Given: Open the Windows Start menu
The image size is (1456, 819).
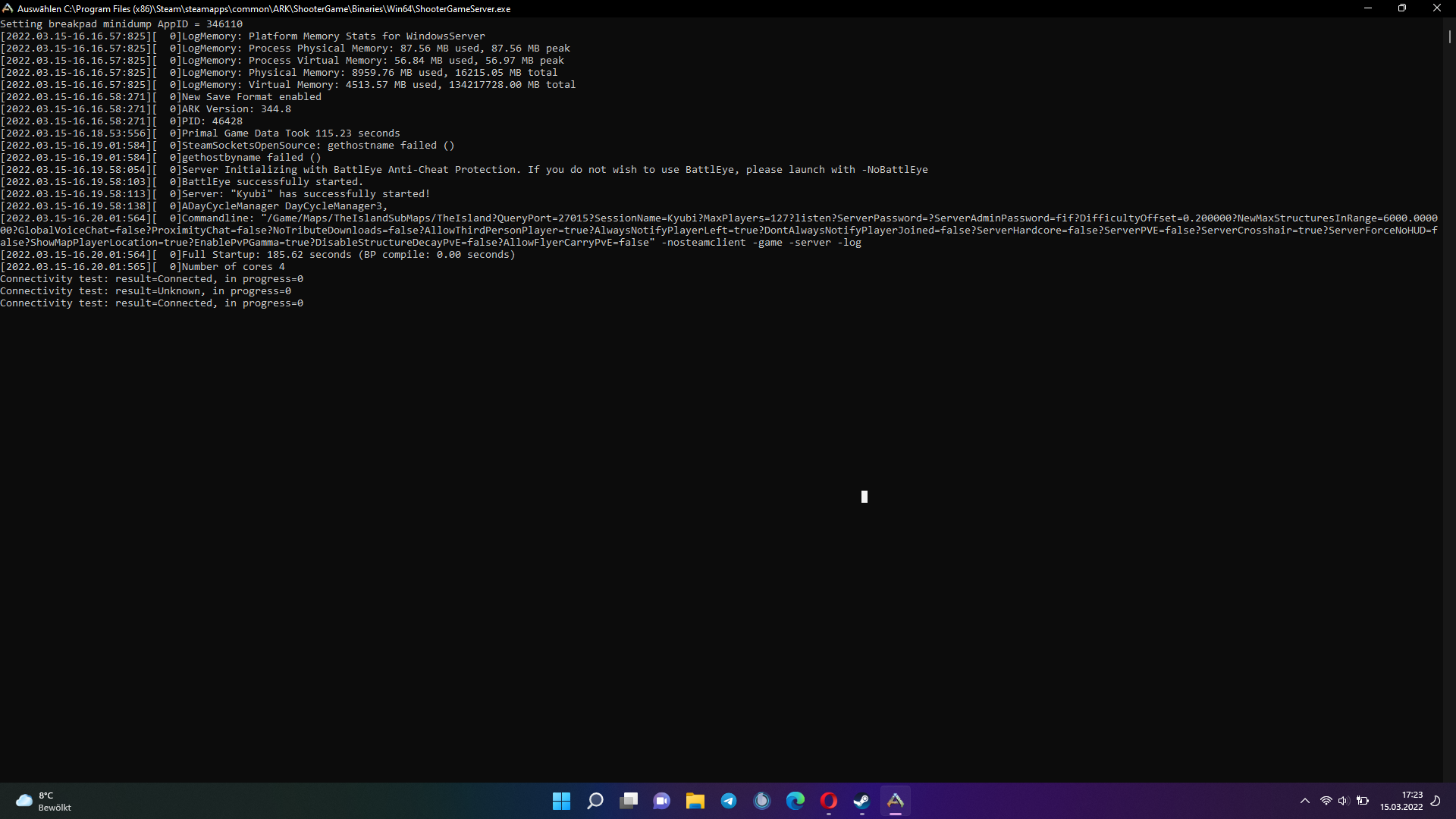Looking at the screenshot, I should click(561, 801).
